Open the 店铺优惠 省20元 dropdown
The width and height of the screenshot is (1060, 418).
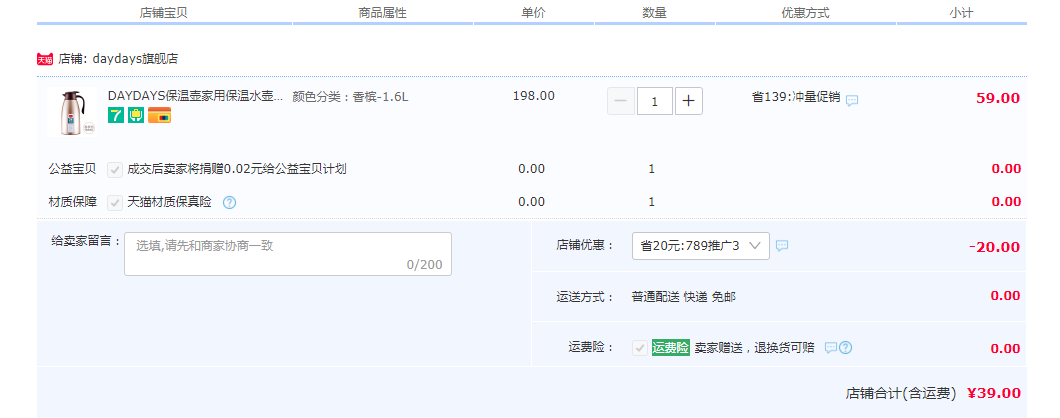click(x=700, y=246)
